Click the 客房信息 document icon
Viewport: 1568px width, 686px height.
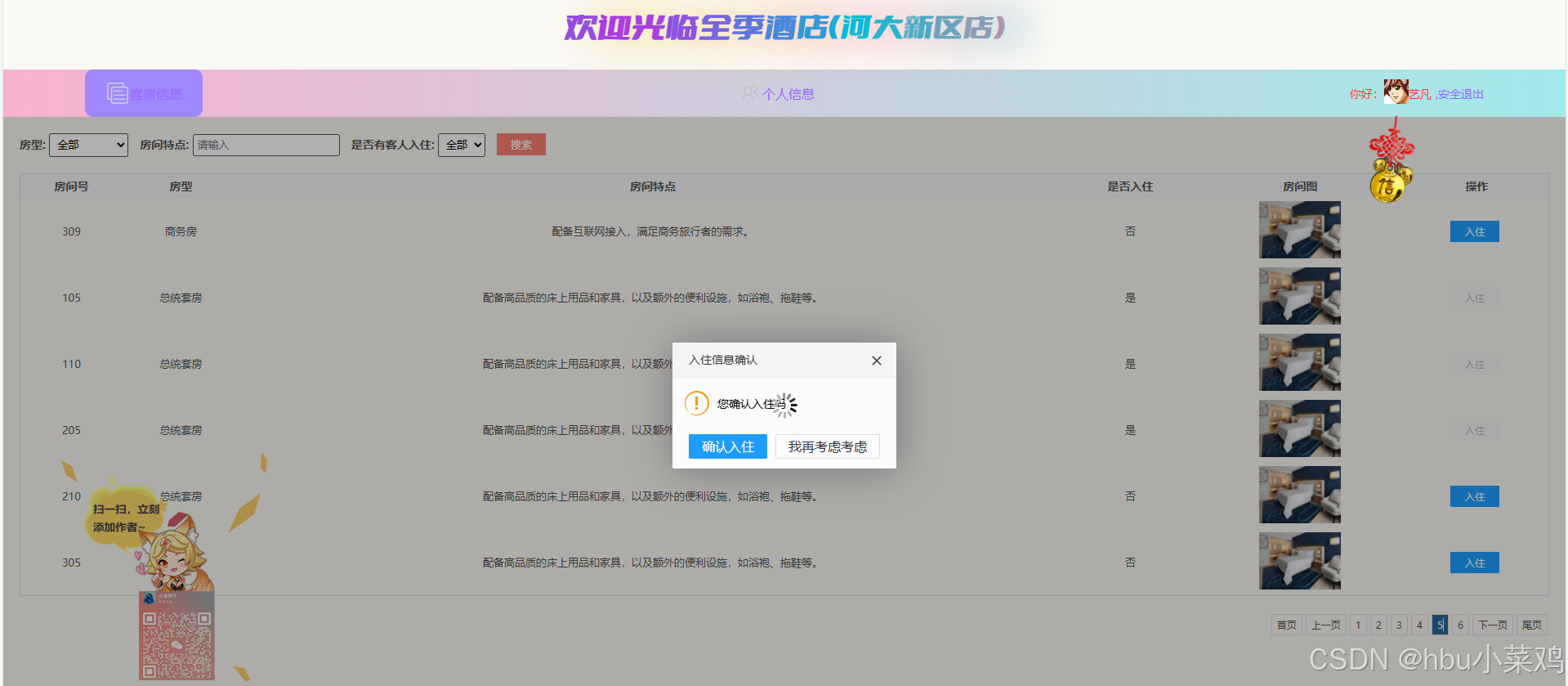(118, 93)
